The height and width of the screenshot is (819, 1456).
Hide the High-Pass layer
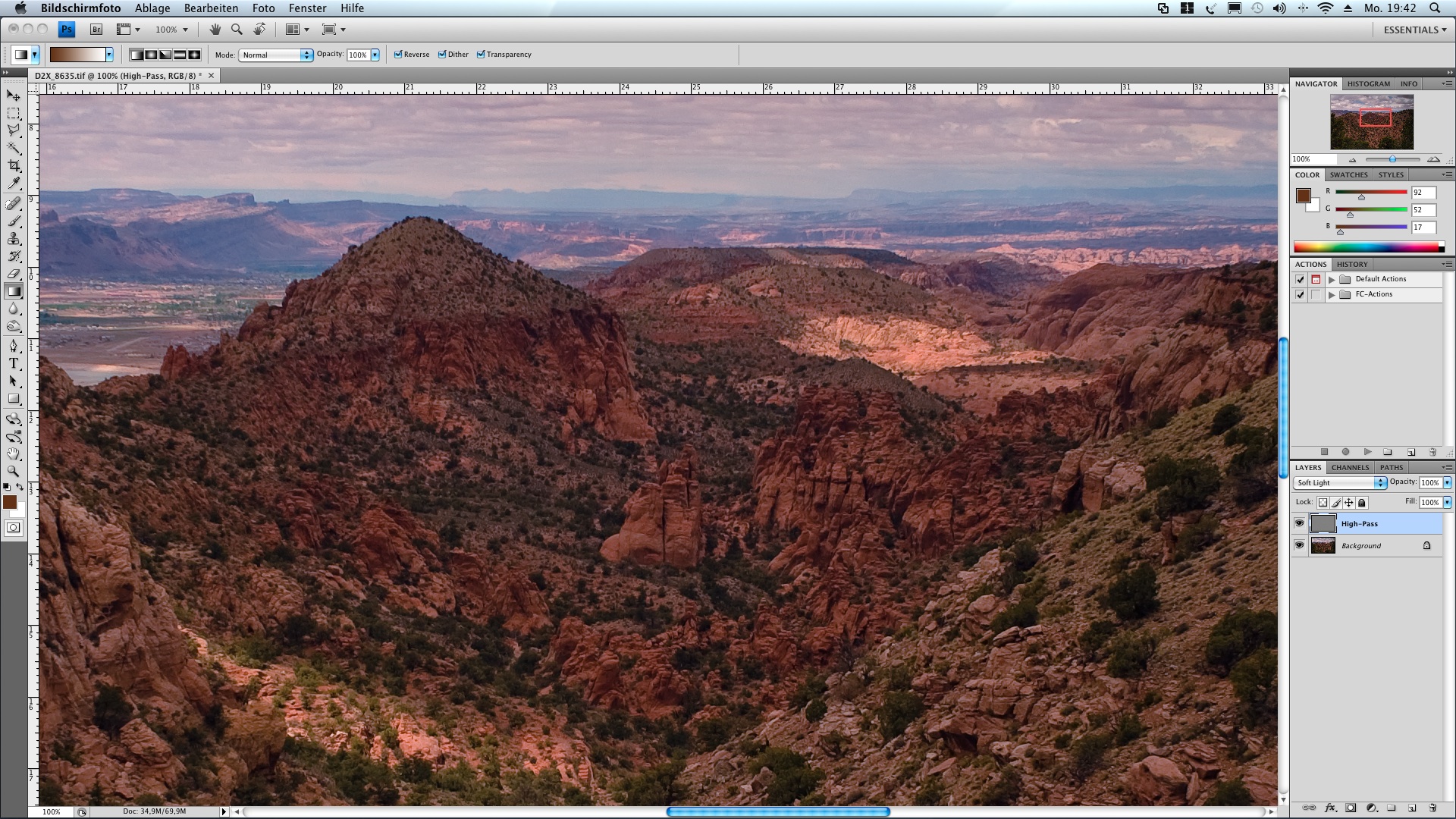click(1299, 523)
